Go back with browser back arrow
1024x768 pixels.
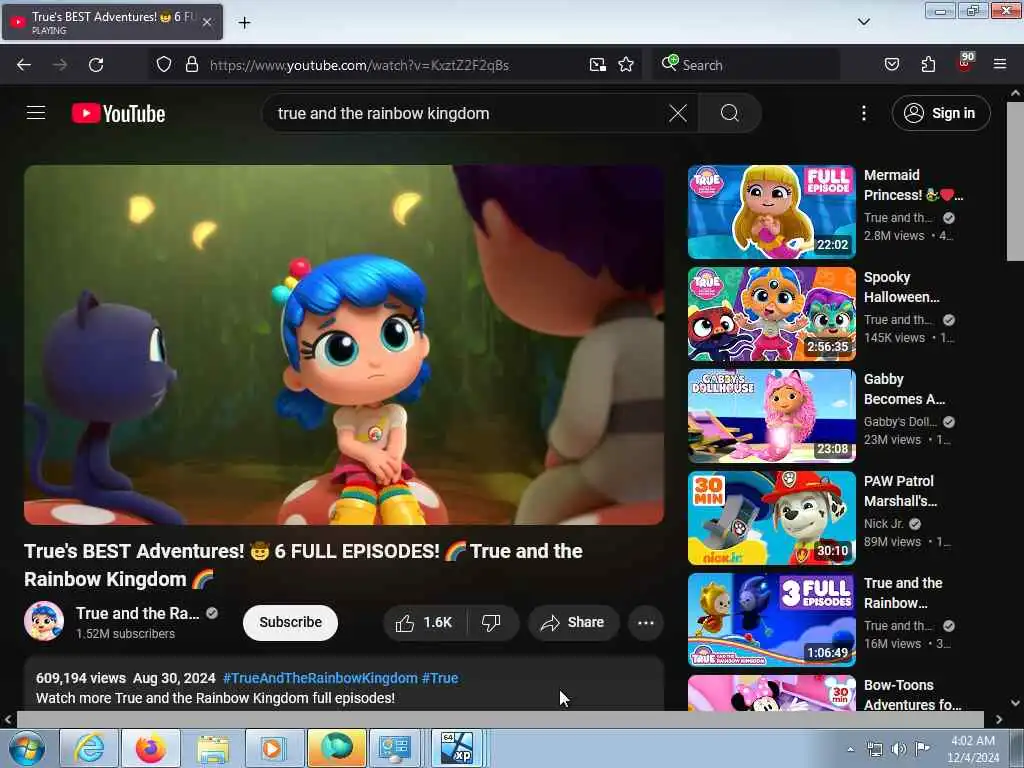[24, 65]
